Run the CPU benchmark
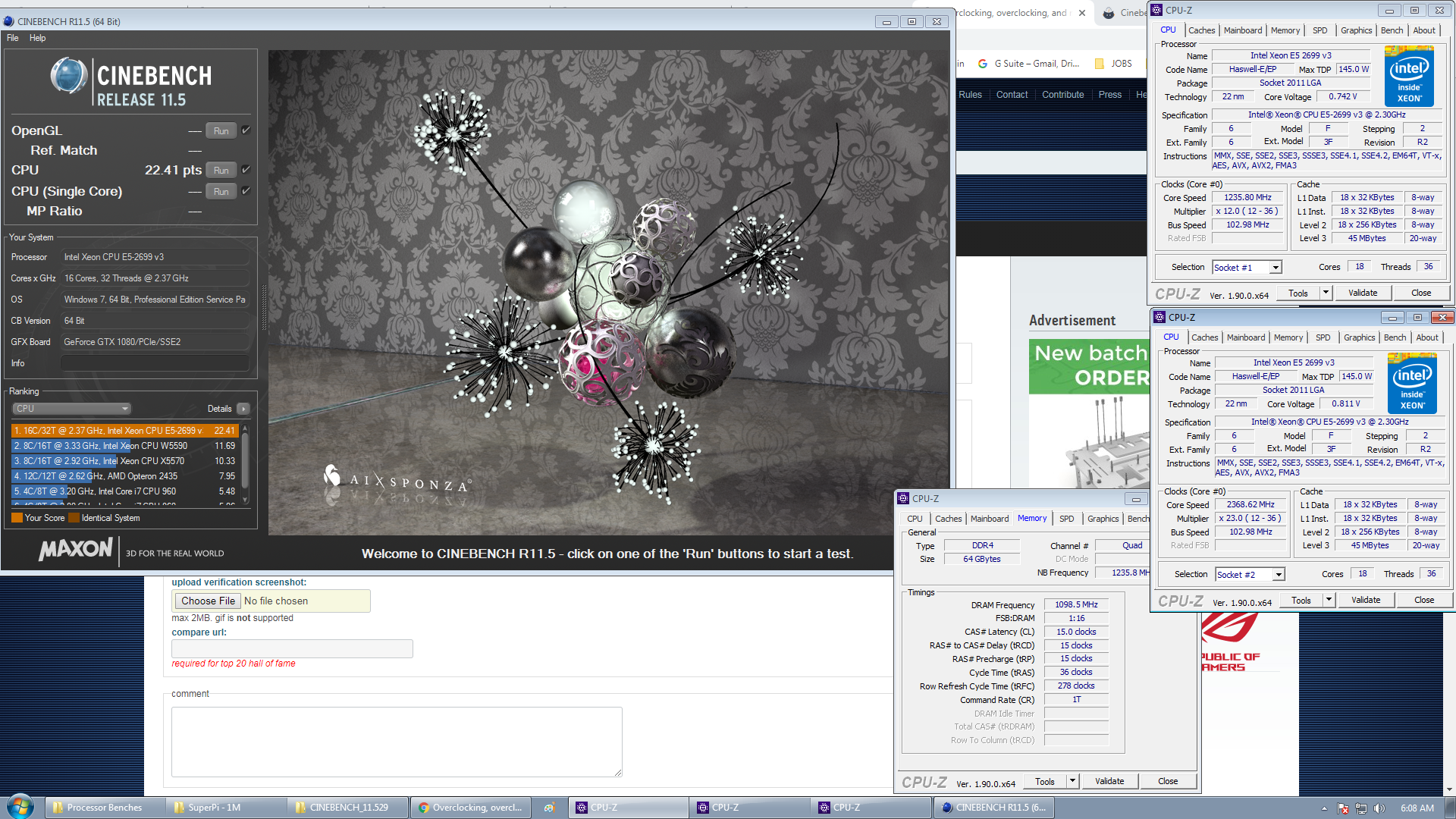 point(221,171)
